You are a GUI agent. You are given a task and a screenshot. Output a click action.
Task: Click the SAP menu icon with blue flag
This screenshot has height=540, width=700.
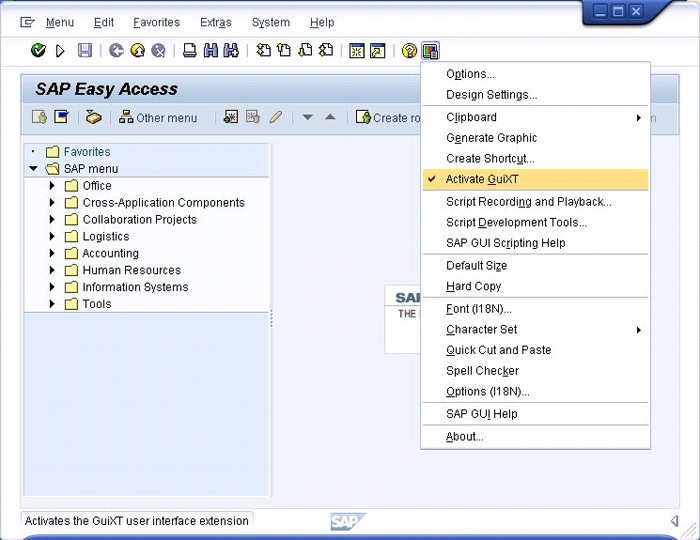[x=61, y=117]
